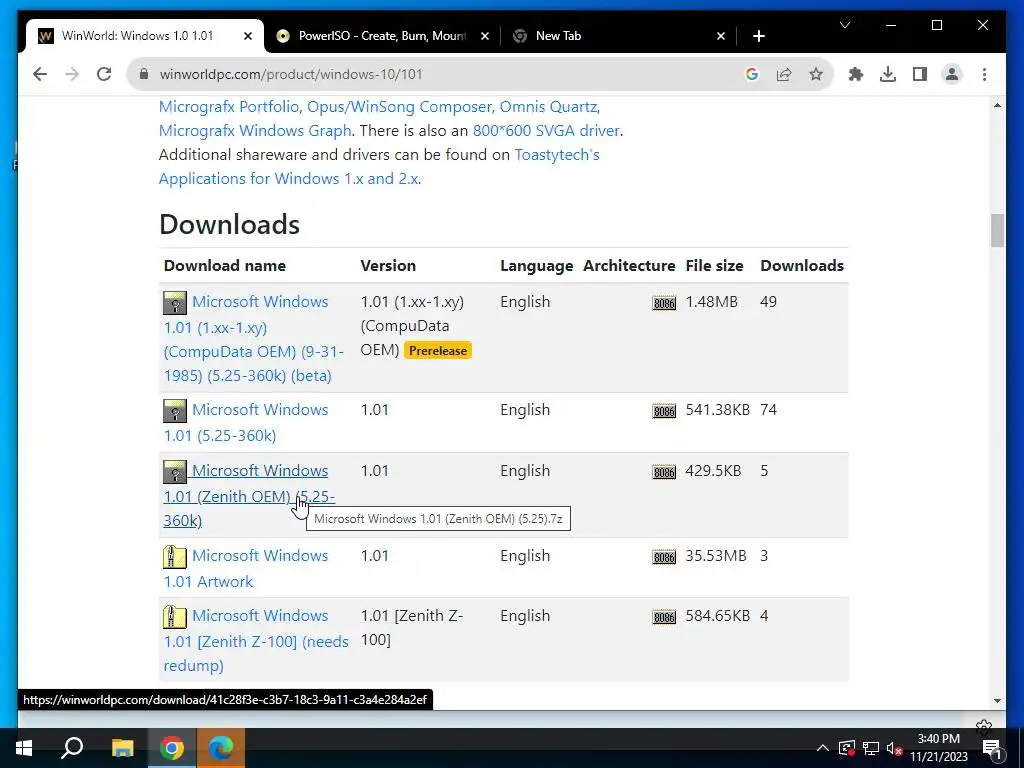
Task: Click the Downloads column header
Action: coord(802,266)
